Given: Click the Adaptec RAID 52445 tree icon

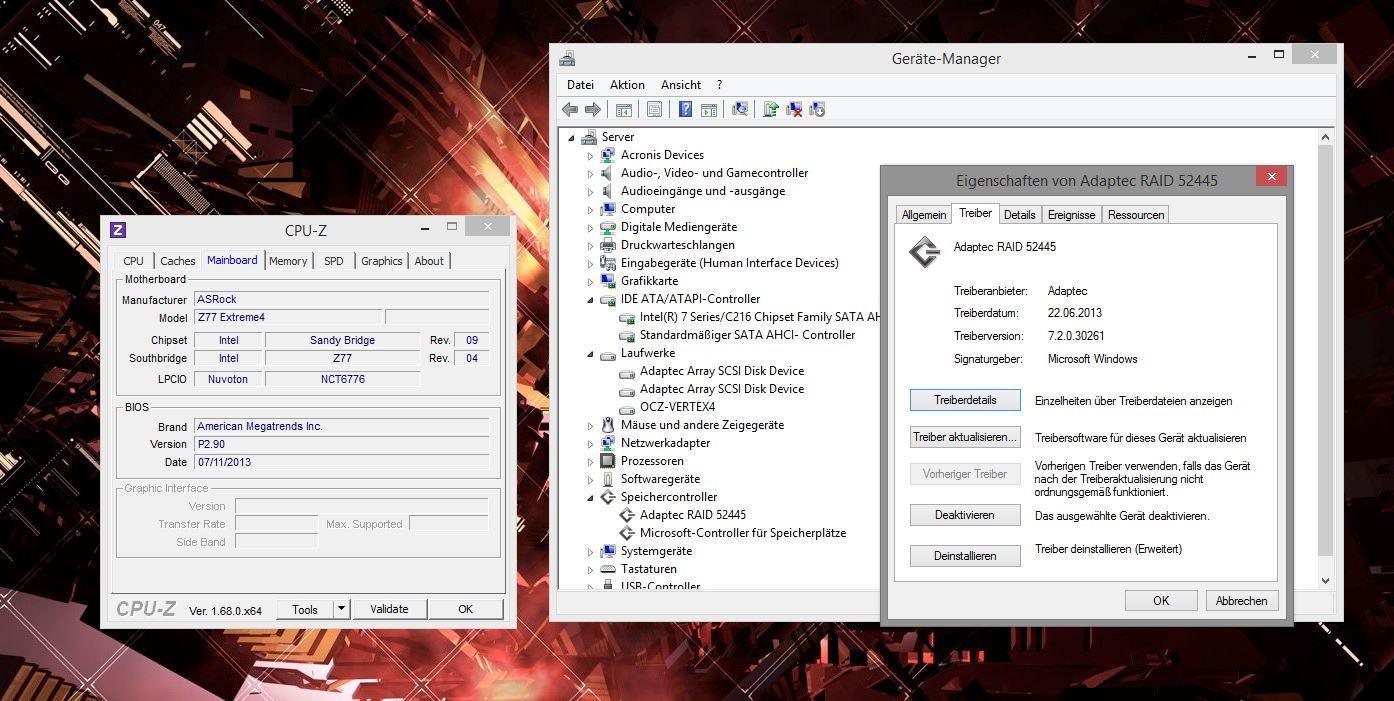Looking at the screenshot, I should pos(627,515).
